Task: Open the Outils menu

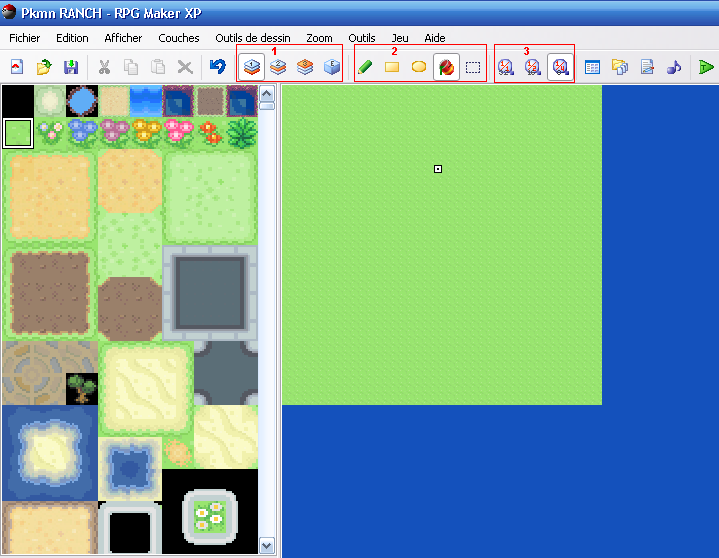Action: pyautogui.click(x=362, y=38)
